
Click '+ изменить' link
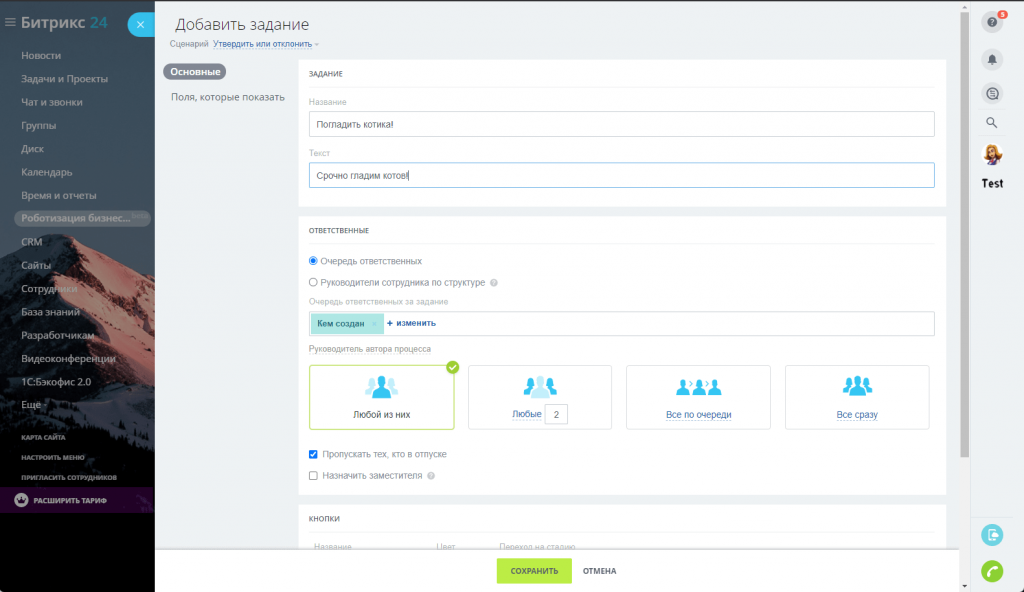(x=411, y=323)
